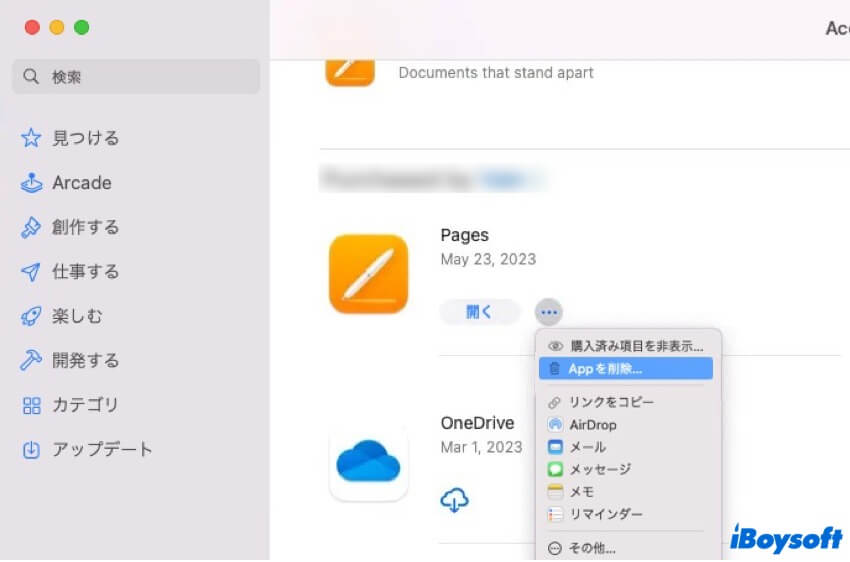Go to アップデート section label
Screen dimensions: 850x562
tap(102, 449)
